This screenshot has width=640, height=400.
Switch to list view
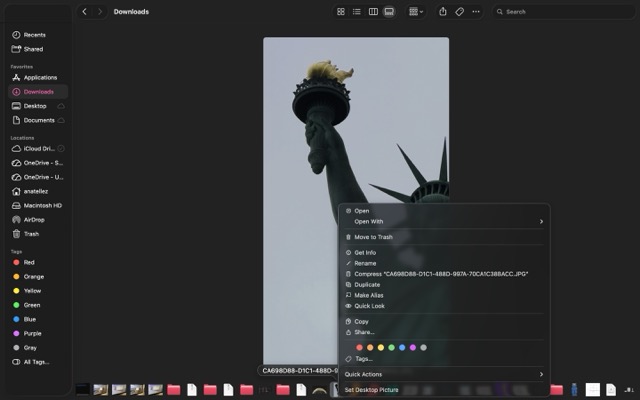357,11
